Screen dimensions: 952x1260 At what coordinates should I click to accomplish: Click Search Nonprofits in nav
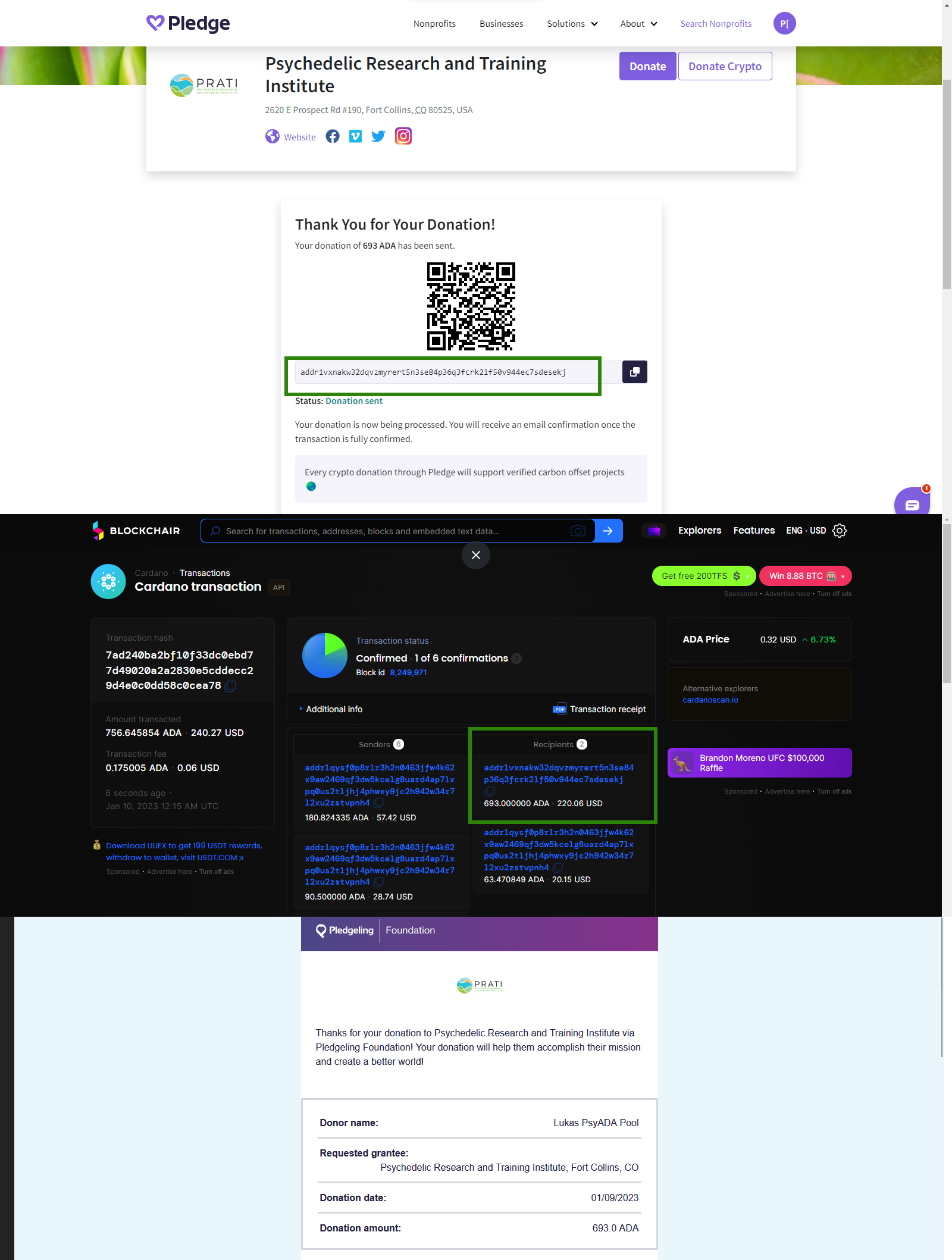(716, 24)
